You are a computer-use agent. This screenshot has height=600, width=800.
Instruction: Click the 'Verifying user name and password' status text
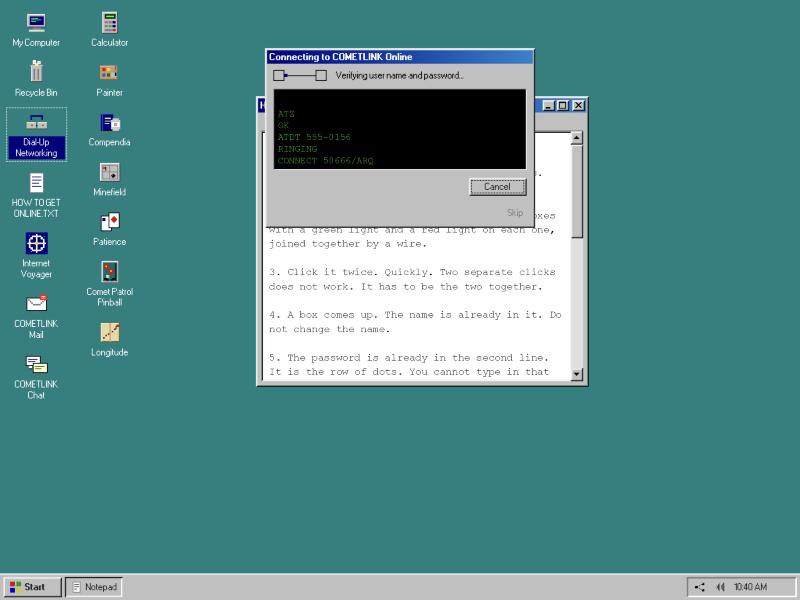point(399,76)
